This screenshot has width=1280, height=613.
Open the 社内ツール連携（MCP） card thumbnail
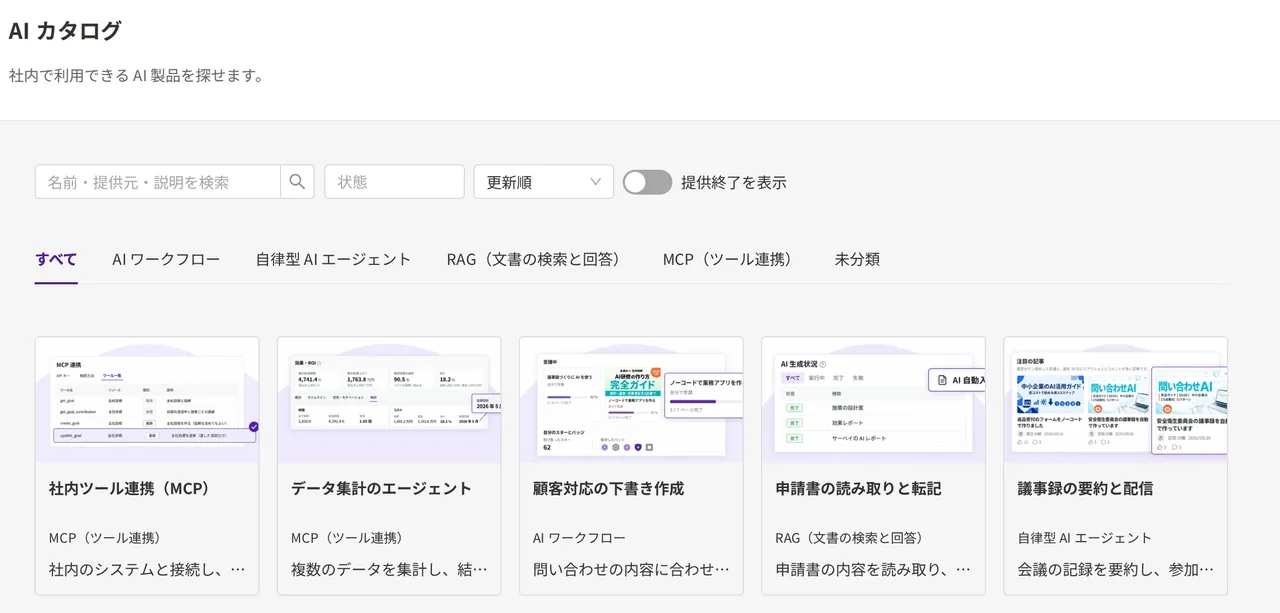pos(147,400)
